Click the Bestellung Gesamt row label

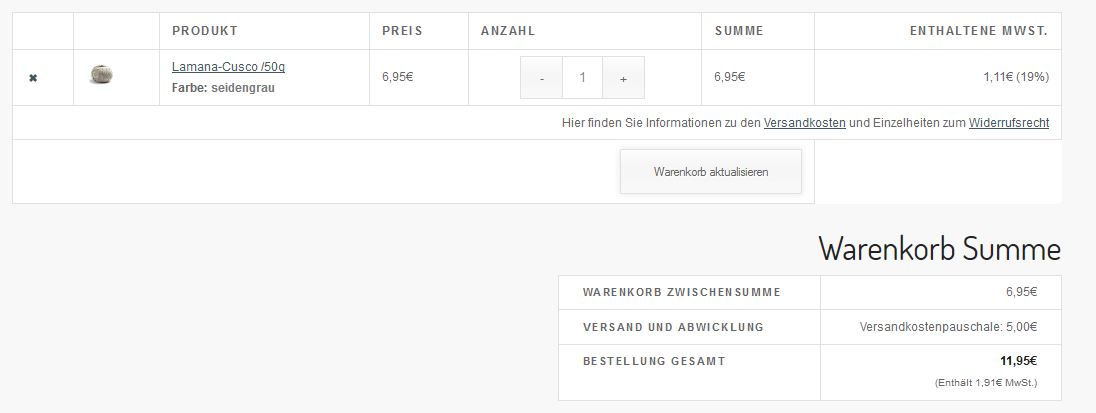(x=654, y=361)
